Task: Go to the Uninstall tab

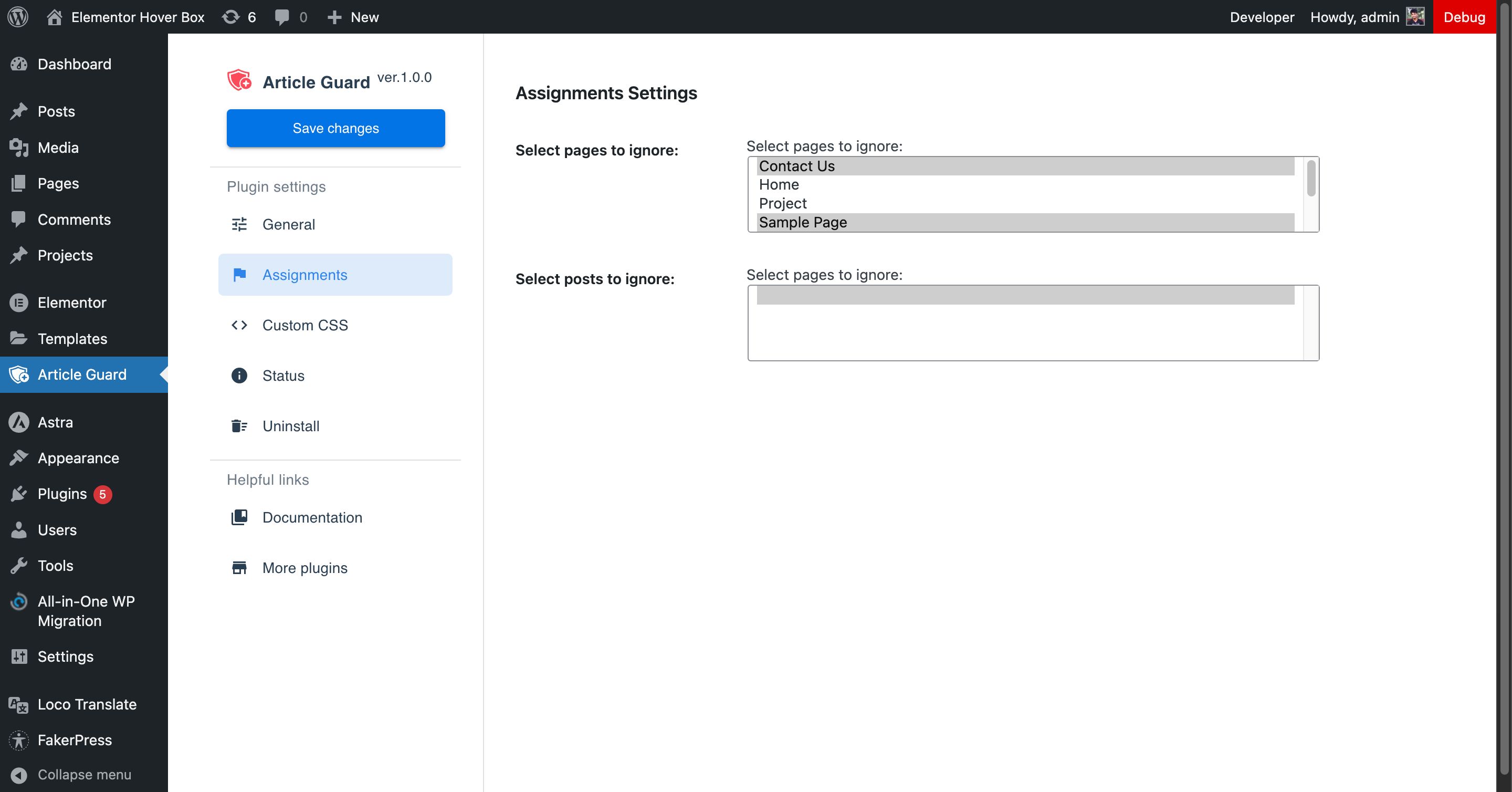Action: coord(335,426)
